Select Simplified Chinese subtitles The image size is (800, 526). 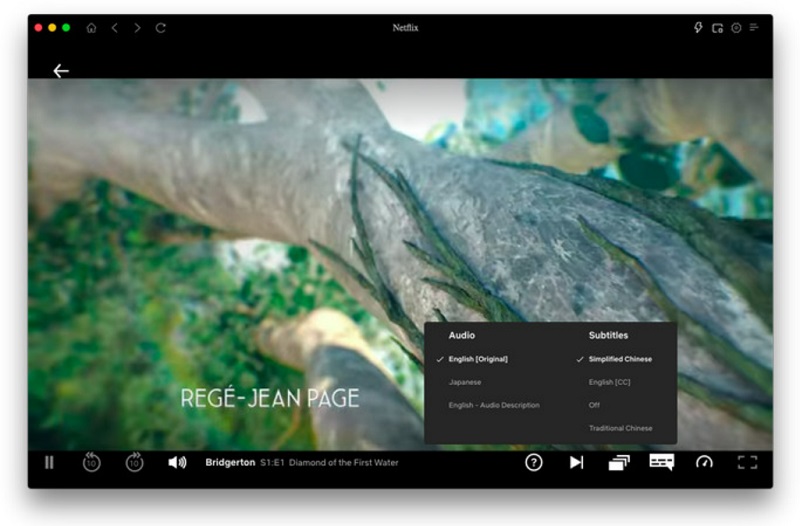[620, 359]
